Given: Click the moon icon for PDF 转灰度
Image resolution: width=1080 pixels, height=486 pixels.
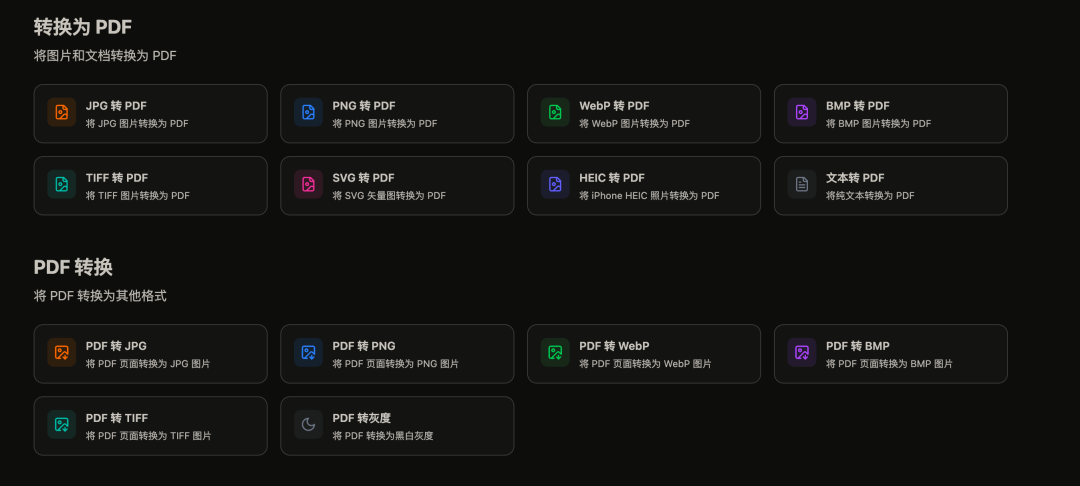Looking at the screenshot, I should pos(309,425).
